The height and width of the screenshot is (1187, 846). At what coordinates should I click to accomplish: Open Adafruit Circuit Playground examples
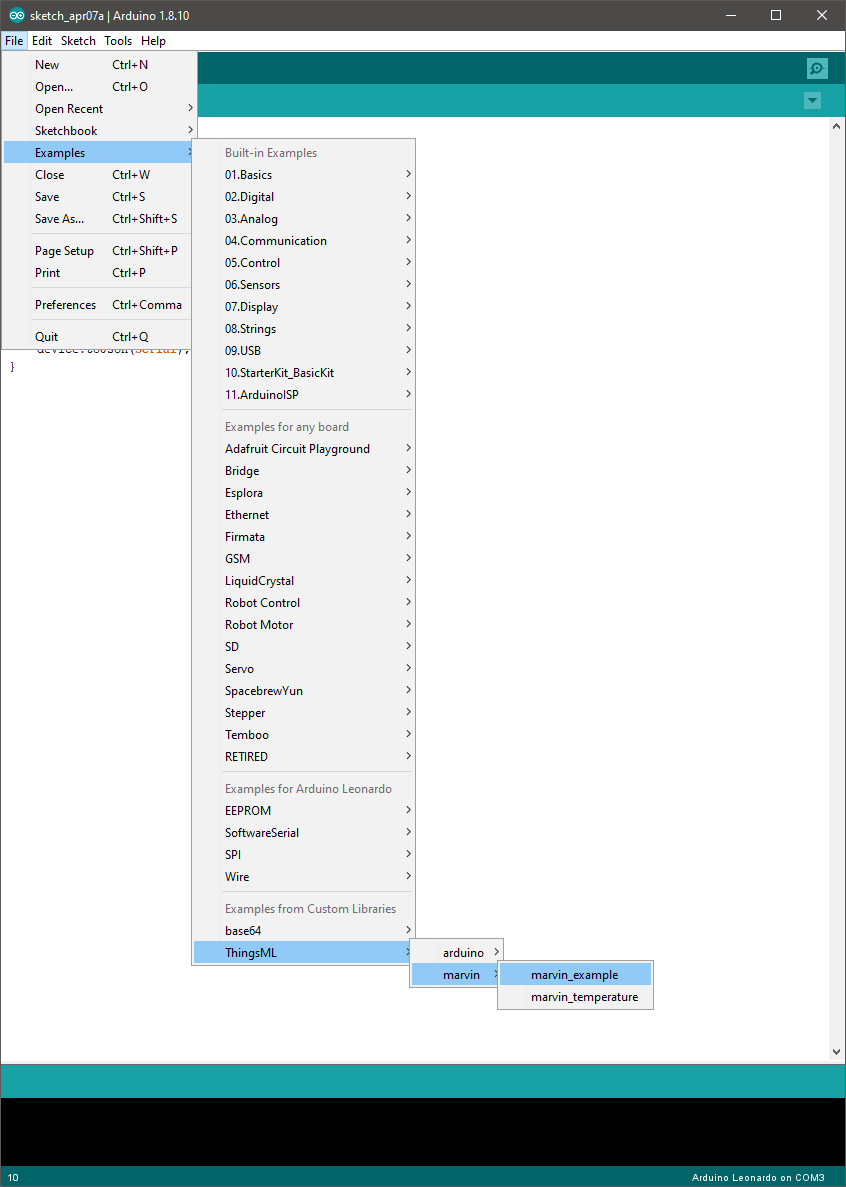(x=303, y=449)
